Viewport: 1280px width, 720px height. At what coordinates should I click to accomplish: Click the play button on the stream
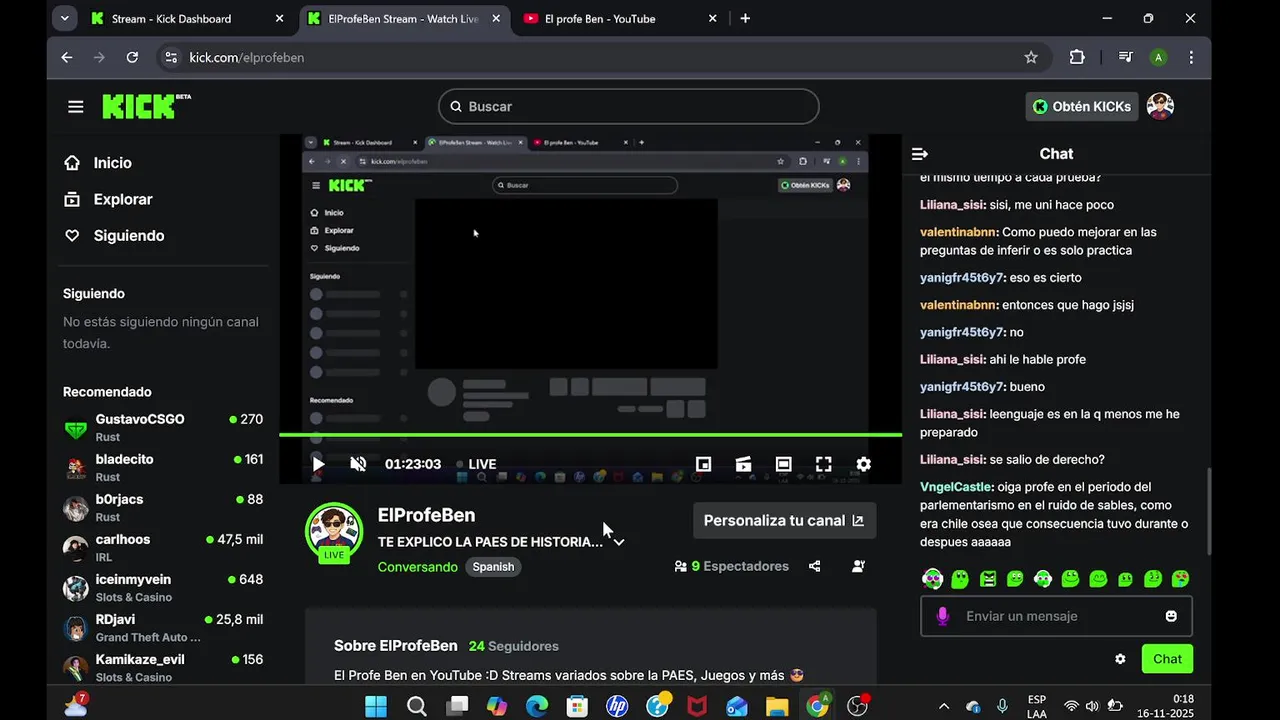(x=318, y=464)
